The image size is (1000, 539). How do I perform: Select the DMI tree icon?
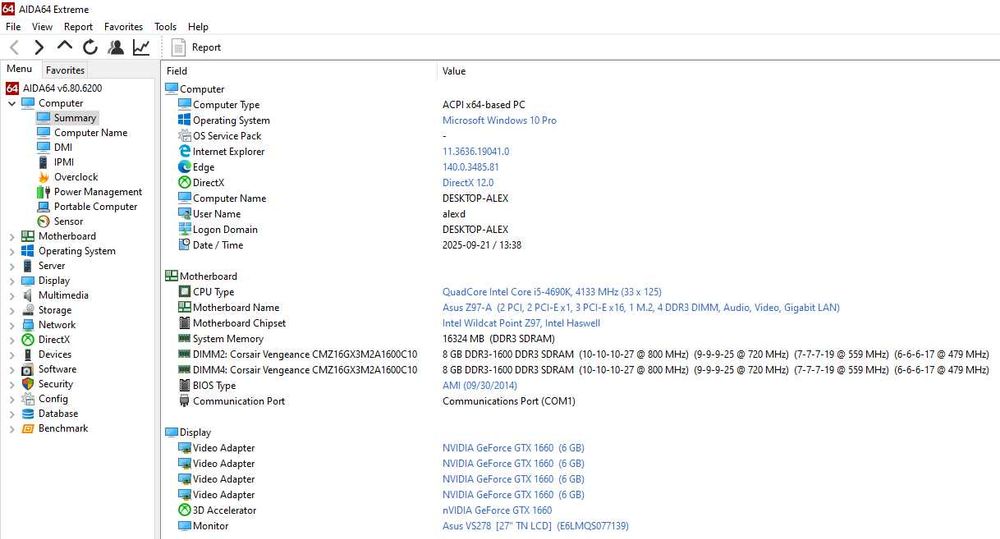43,147
